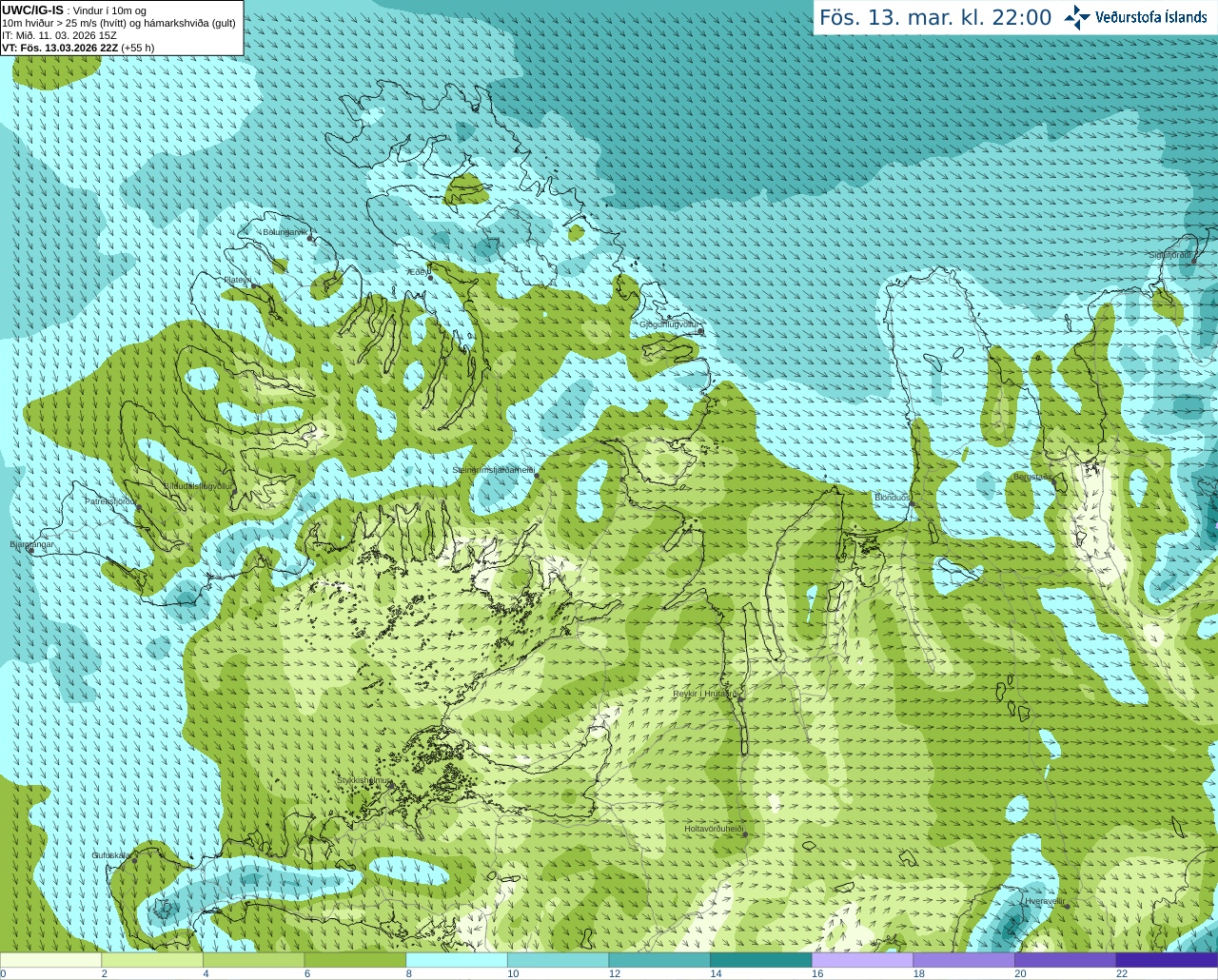Click the 10m hviður > 25 m/s description line
This screenshot has width=1218, height=980.
(119, 23)
